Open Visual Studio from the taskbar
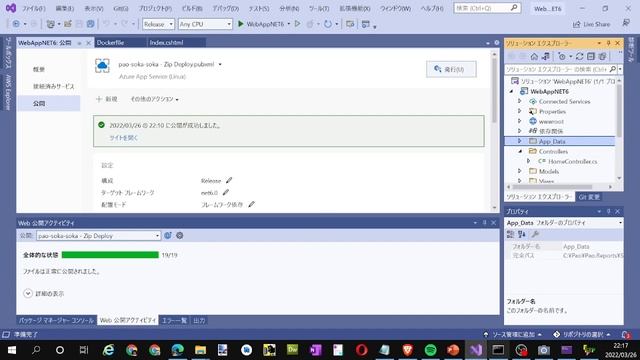Screen dimensions: 640x360 pyautogui.click(x=476, y=350)
